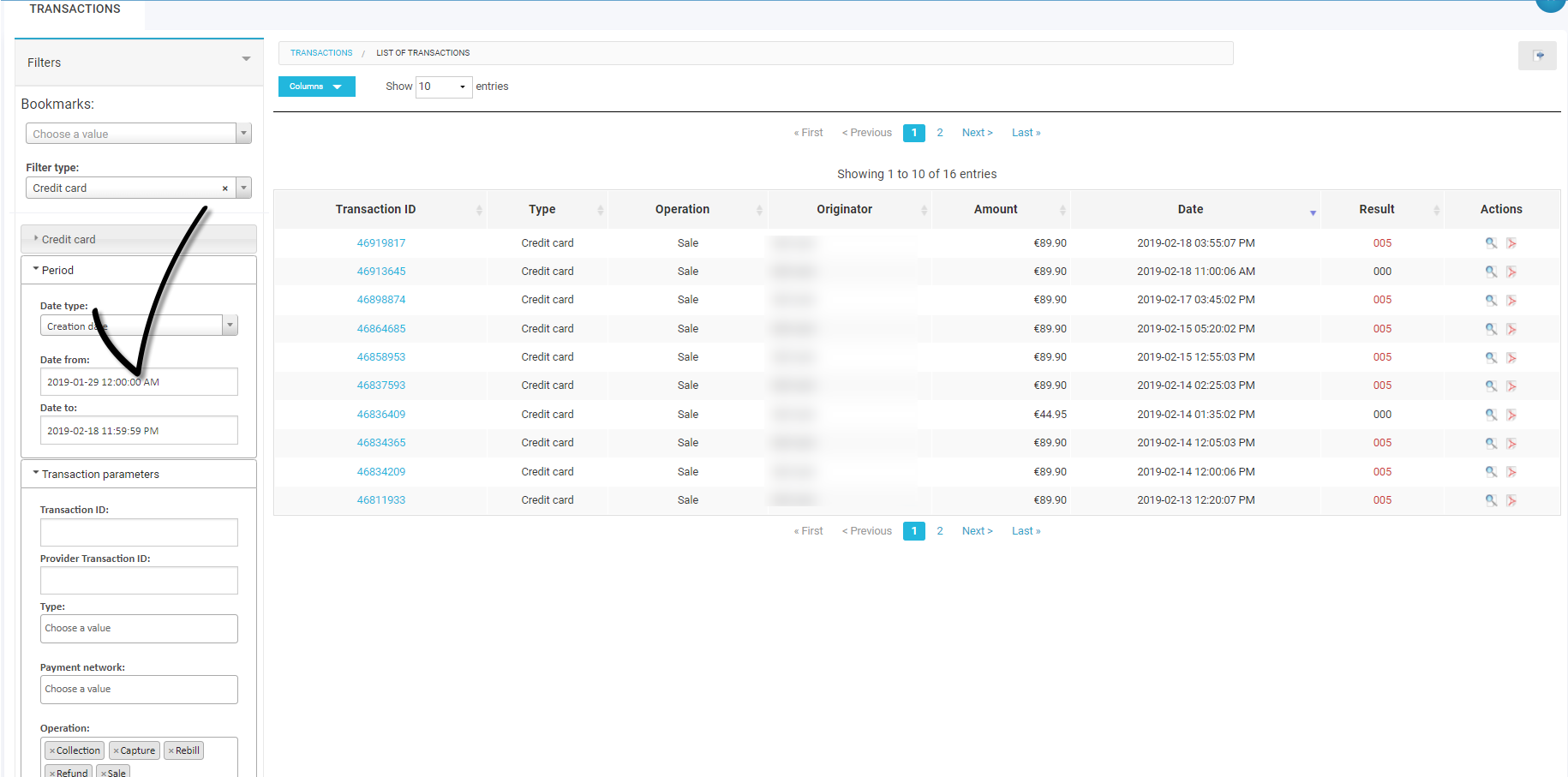This screenshot has height=777, width=1568.
Task: Export icon for transaction 46836409
Action: click(x=1511, y=415)
